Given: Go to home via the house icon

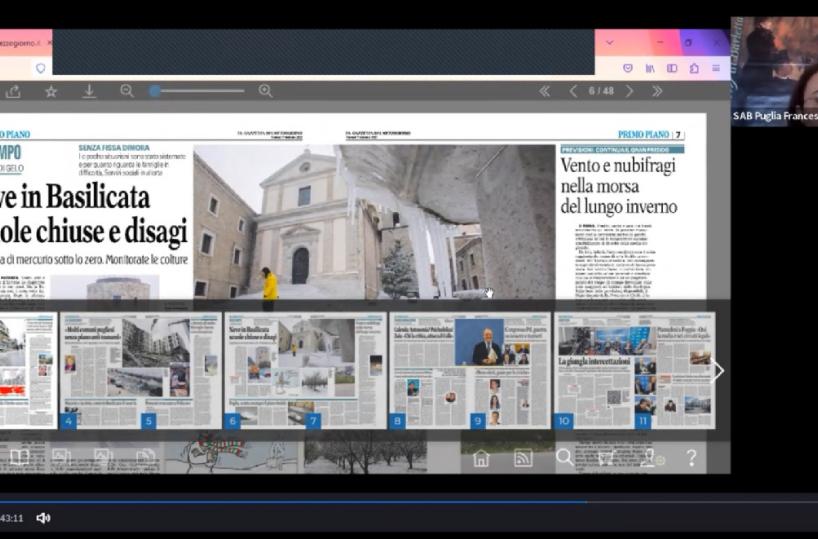Looking at the screenshot, I should pos(481,458).
